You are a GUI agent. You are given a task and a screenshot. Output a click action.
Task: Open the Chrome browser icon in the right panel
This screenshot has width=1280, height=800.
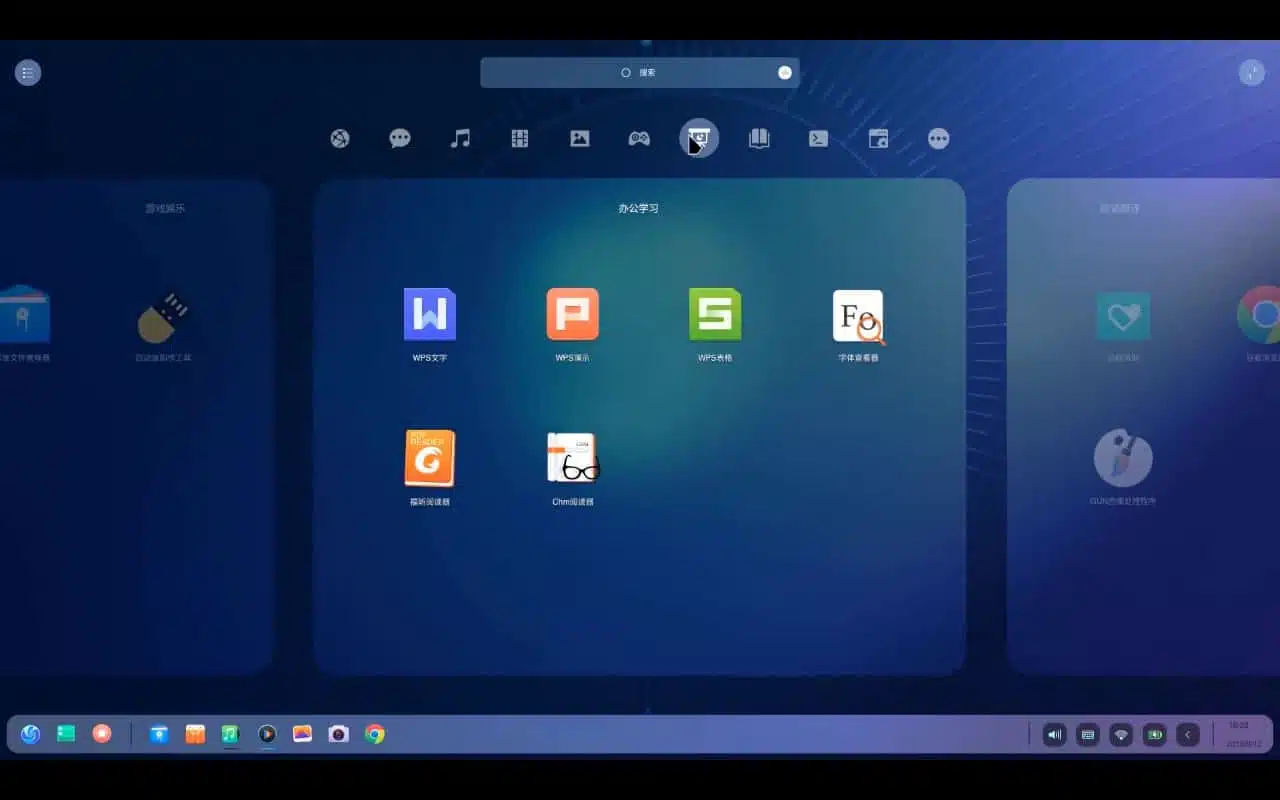pos(1260,315)
